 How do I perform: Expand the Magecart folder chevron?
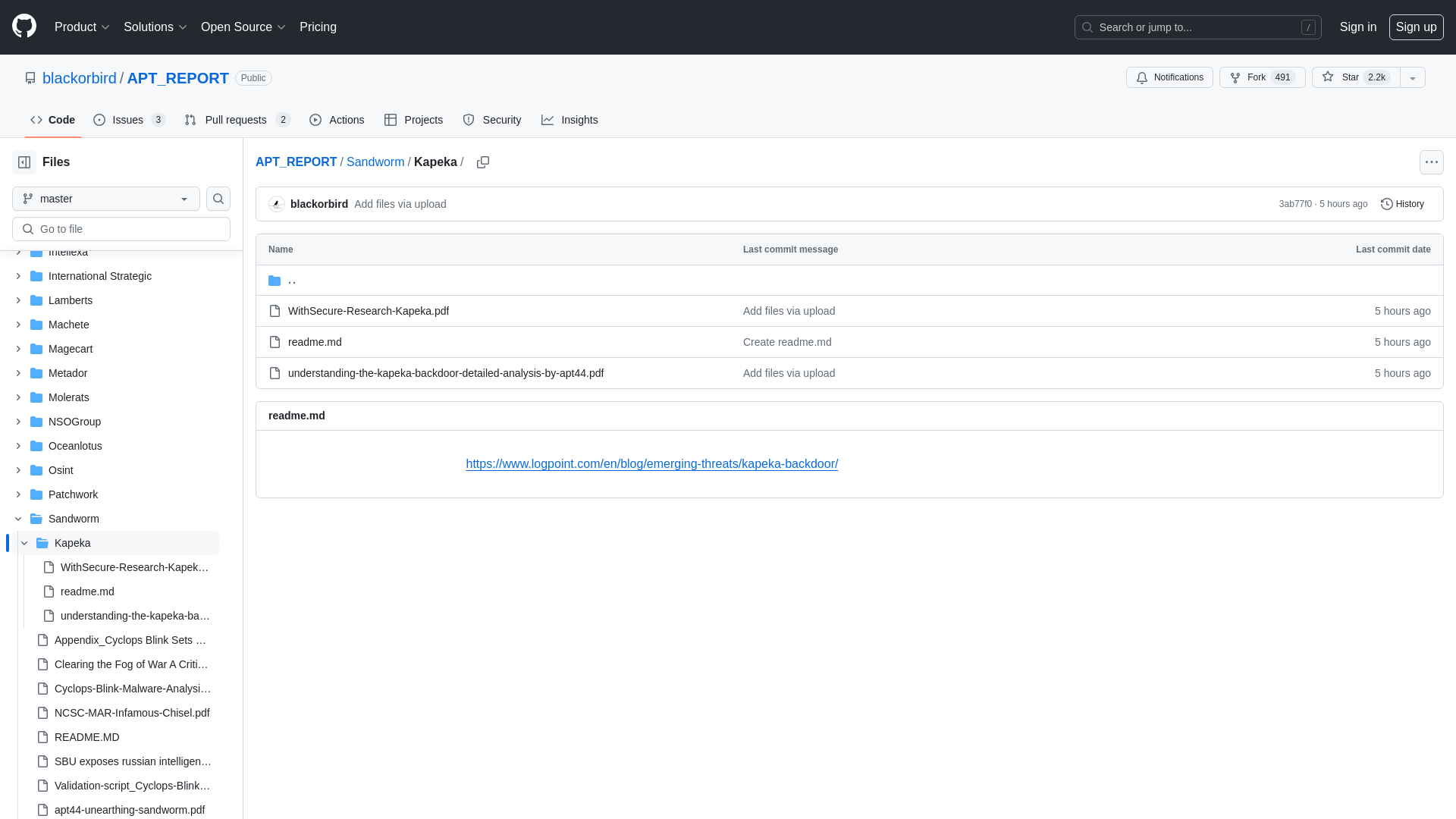[x=18, y=349]
